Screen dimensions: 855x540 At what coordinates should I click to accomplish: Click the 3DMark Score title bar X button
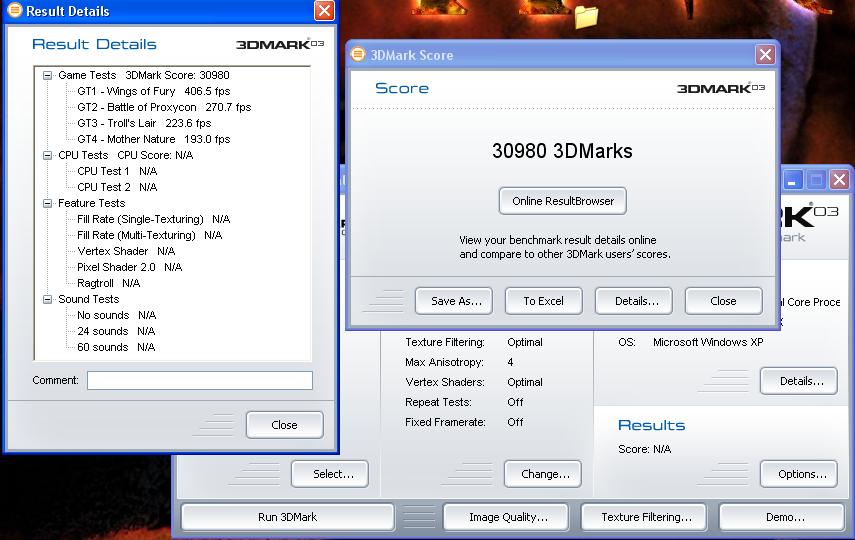pyautogui.click(x=765, y=55)
